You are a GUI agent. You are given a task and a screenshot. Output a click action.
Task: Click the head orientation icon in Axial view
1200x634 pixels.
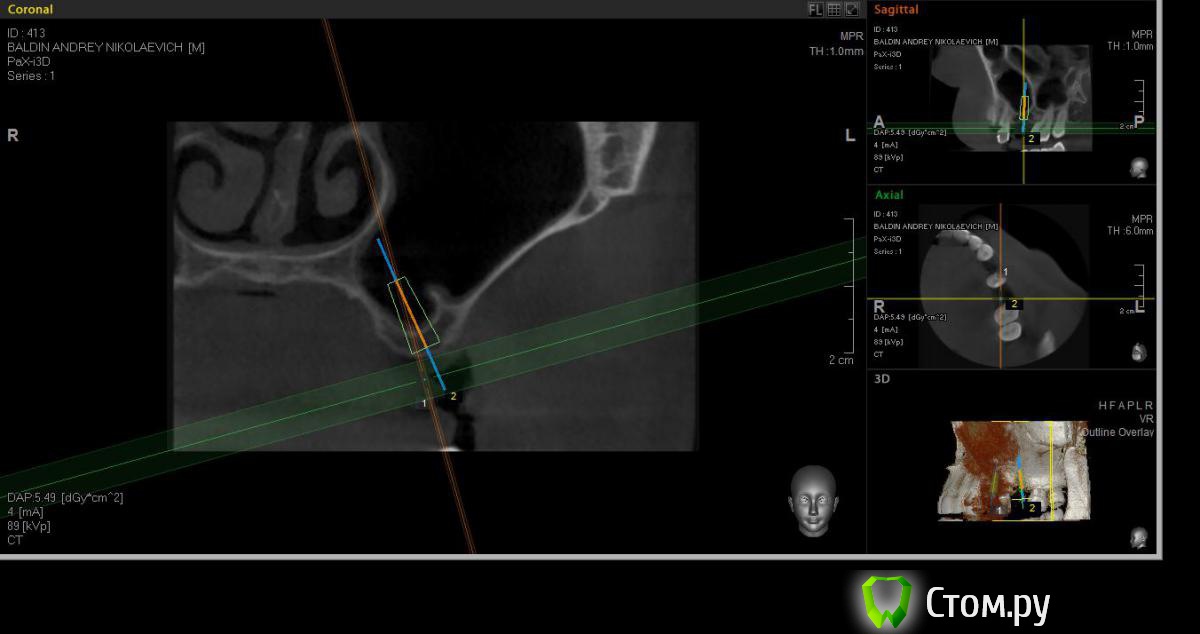click(x=1139, y=352)
